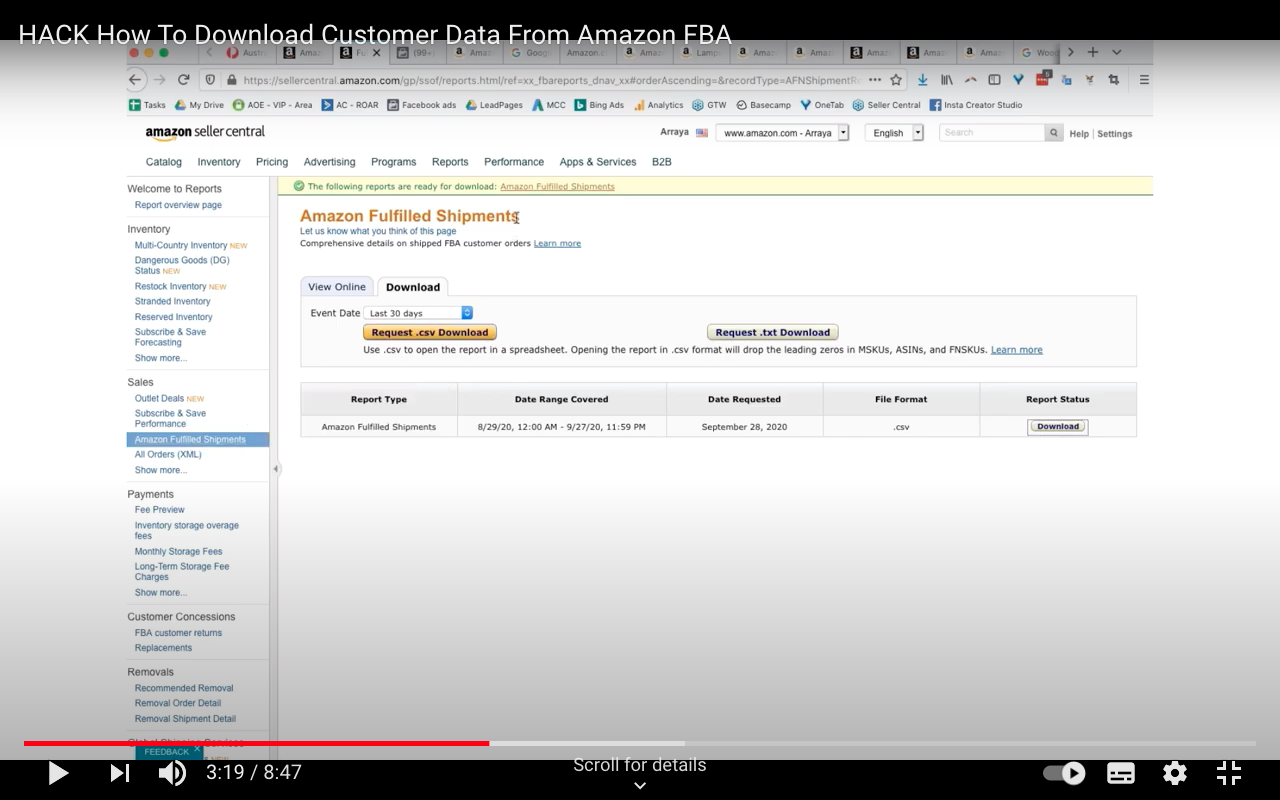The width and height of the screenshot is (1280, 800).
Task: Open the Bing Ads bookmark
Action: pos(599,105)
